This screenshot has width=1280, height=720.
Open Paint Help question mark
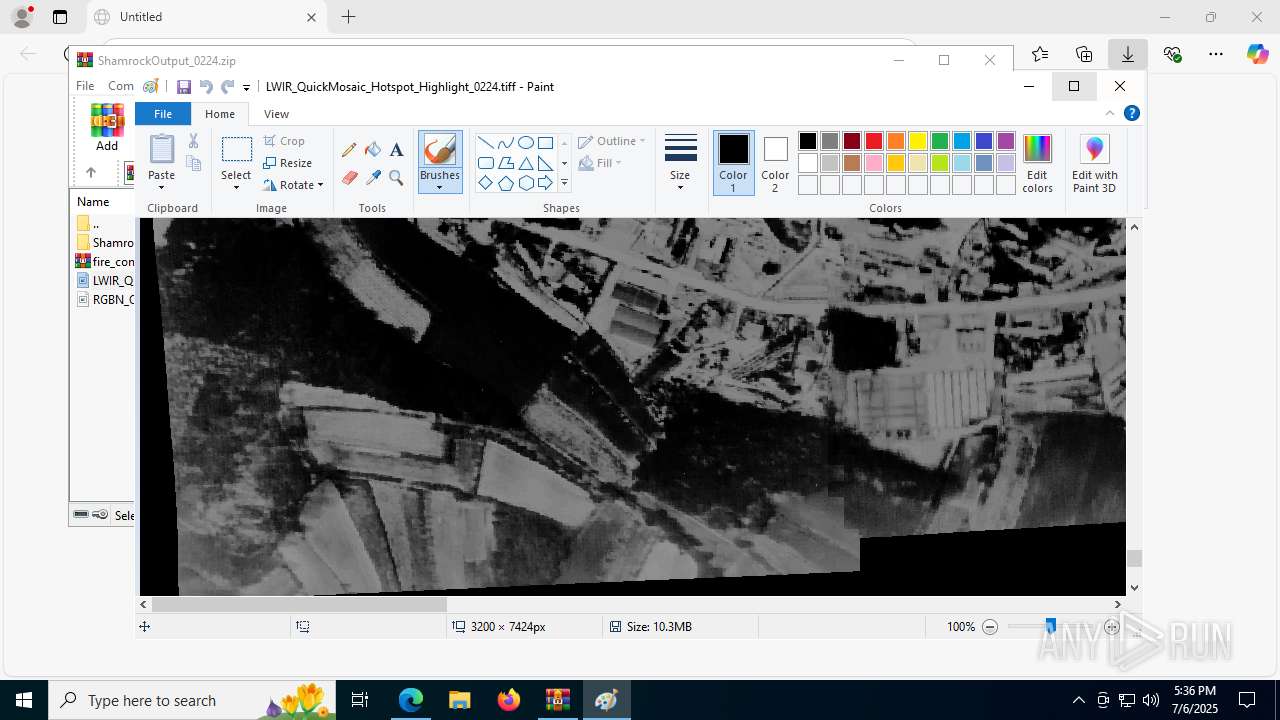point(1132,113)
